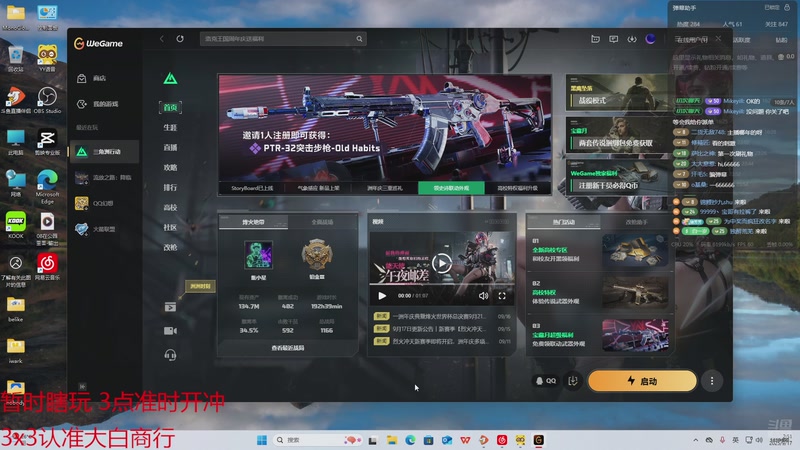Open the PTR-32 rifle promo banner
This screenshot has height=450, width=800.
point(385,128)
